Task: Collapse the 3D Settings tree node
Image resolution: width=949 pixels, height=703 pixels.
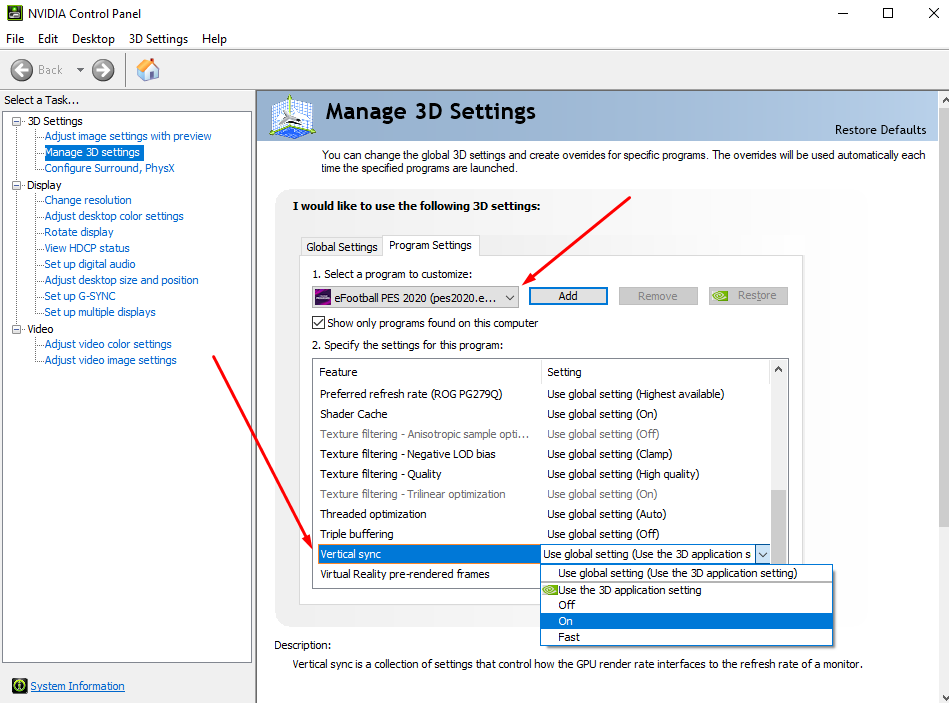Action: point(16,121)
